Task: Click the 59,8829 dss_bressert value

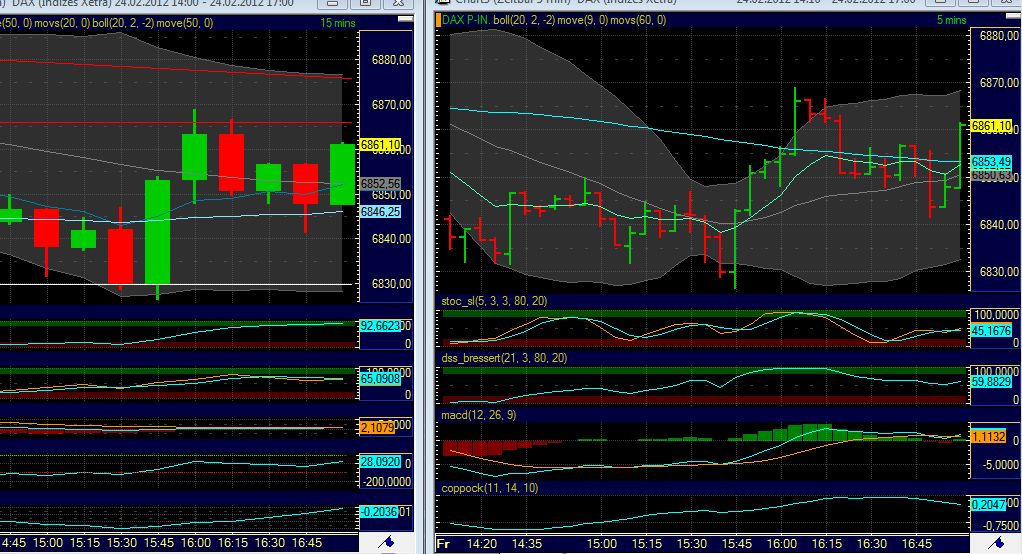Action: [x=991, y=382]
